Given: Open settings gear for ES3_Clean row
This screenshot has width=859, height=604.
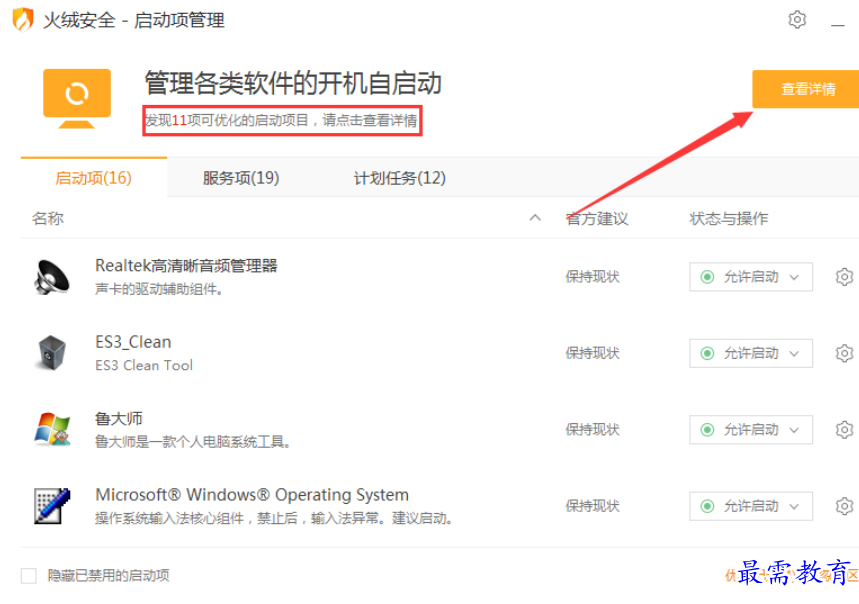Looking at the screenshot, I should point(844,353).
